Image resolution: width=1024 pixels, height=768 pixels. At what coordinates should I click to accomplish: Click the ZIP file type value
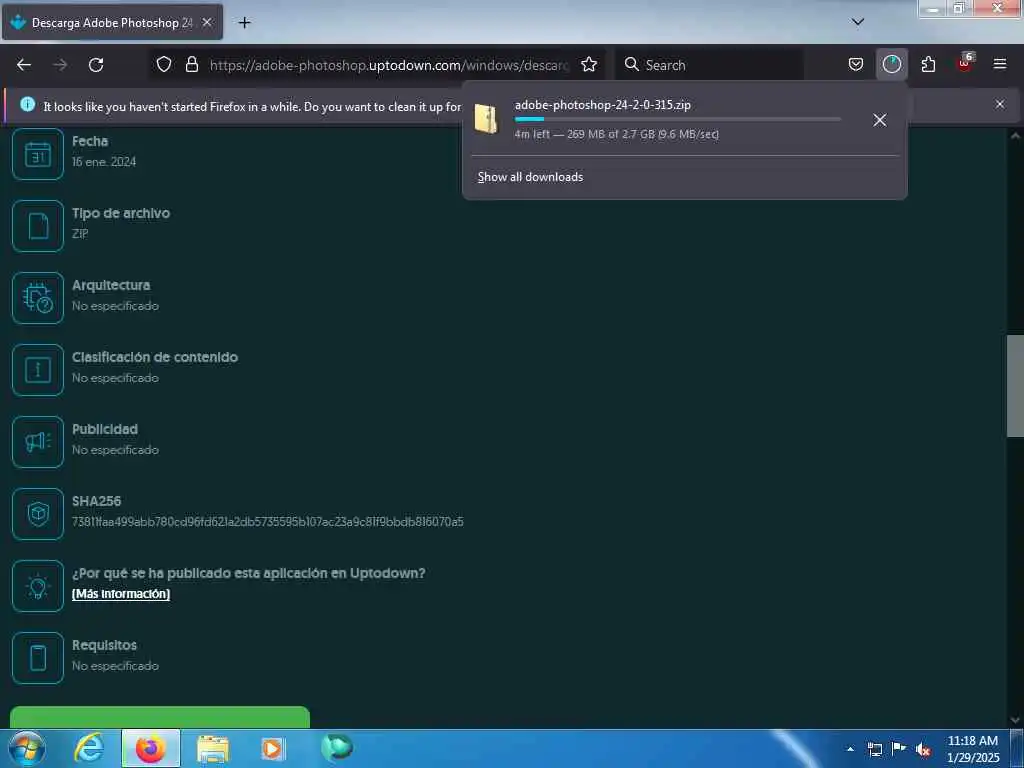80,234
